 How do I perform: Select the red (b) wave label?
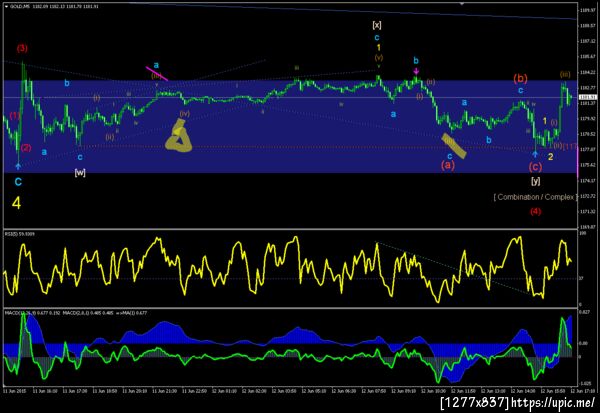coord(520,78)
